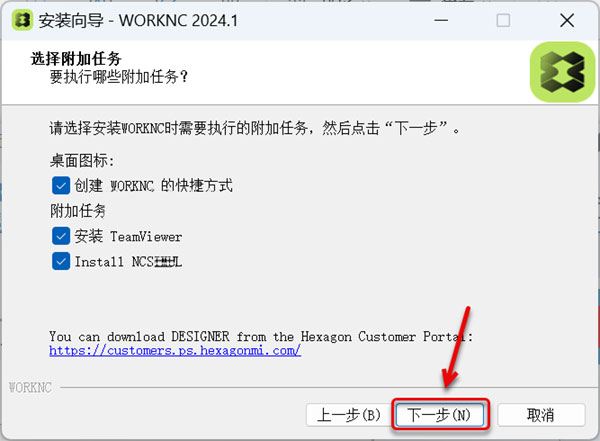
Task: Uncheck the create WORKNC desktop shortcut checkbox
Action: coord(61,186)
